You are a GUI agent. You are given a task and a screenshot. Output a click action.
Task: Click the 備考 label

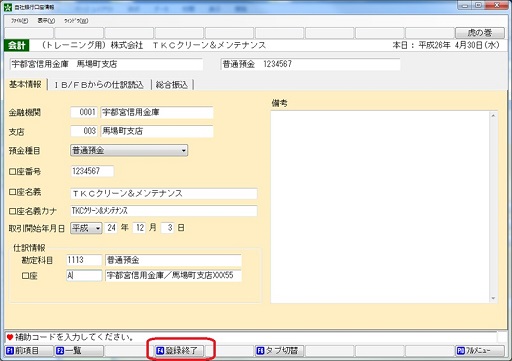point(279,103)
